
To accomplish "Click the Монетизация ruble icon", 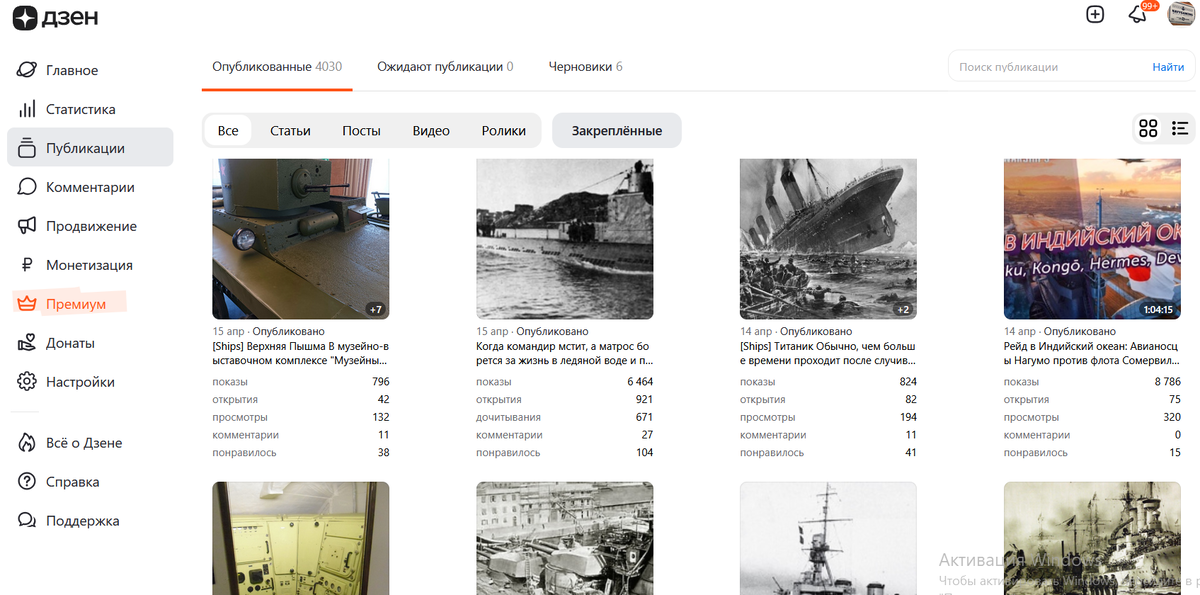I will (x=27, y=265).
